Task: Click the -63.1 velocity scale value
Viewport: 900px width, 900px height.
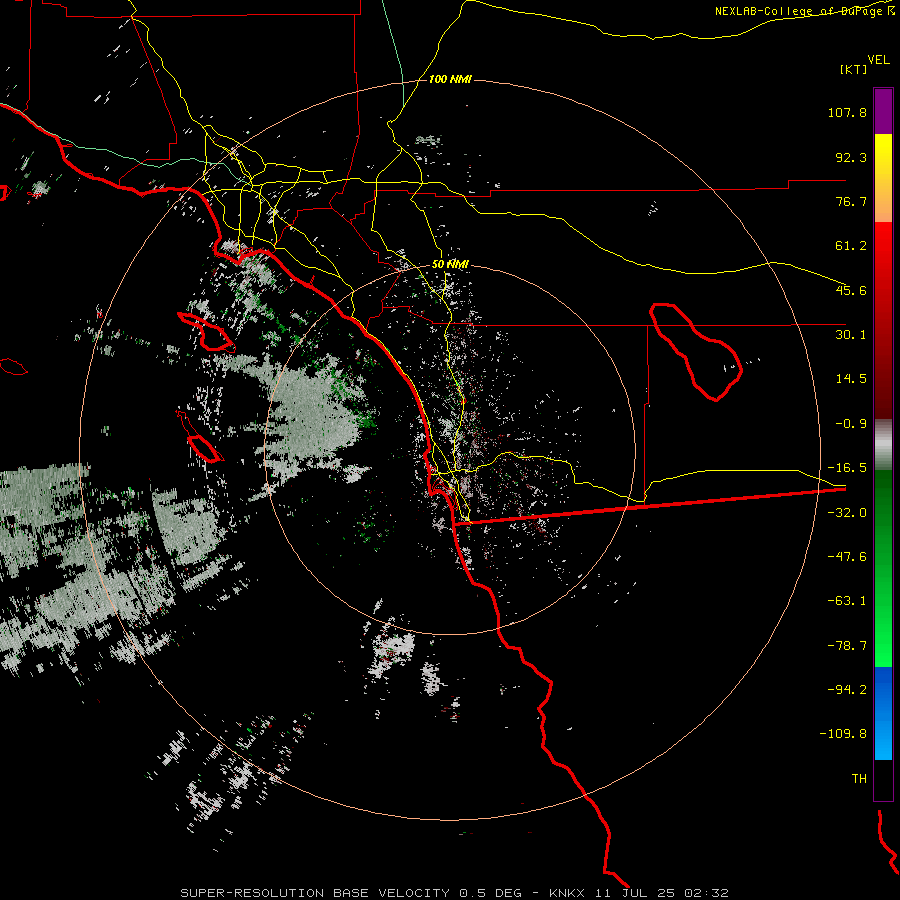Action: [847, 601]
